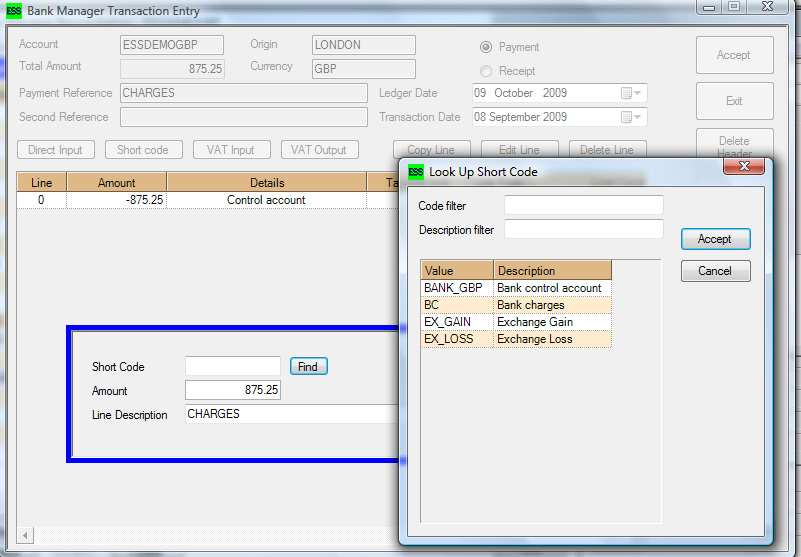The image size is (801, 557).
Task: Click into the Code filter field
Action: click(x=583, y=206)
